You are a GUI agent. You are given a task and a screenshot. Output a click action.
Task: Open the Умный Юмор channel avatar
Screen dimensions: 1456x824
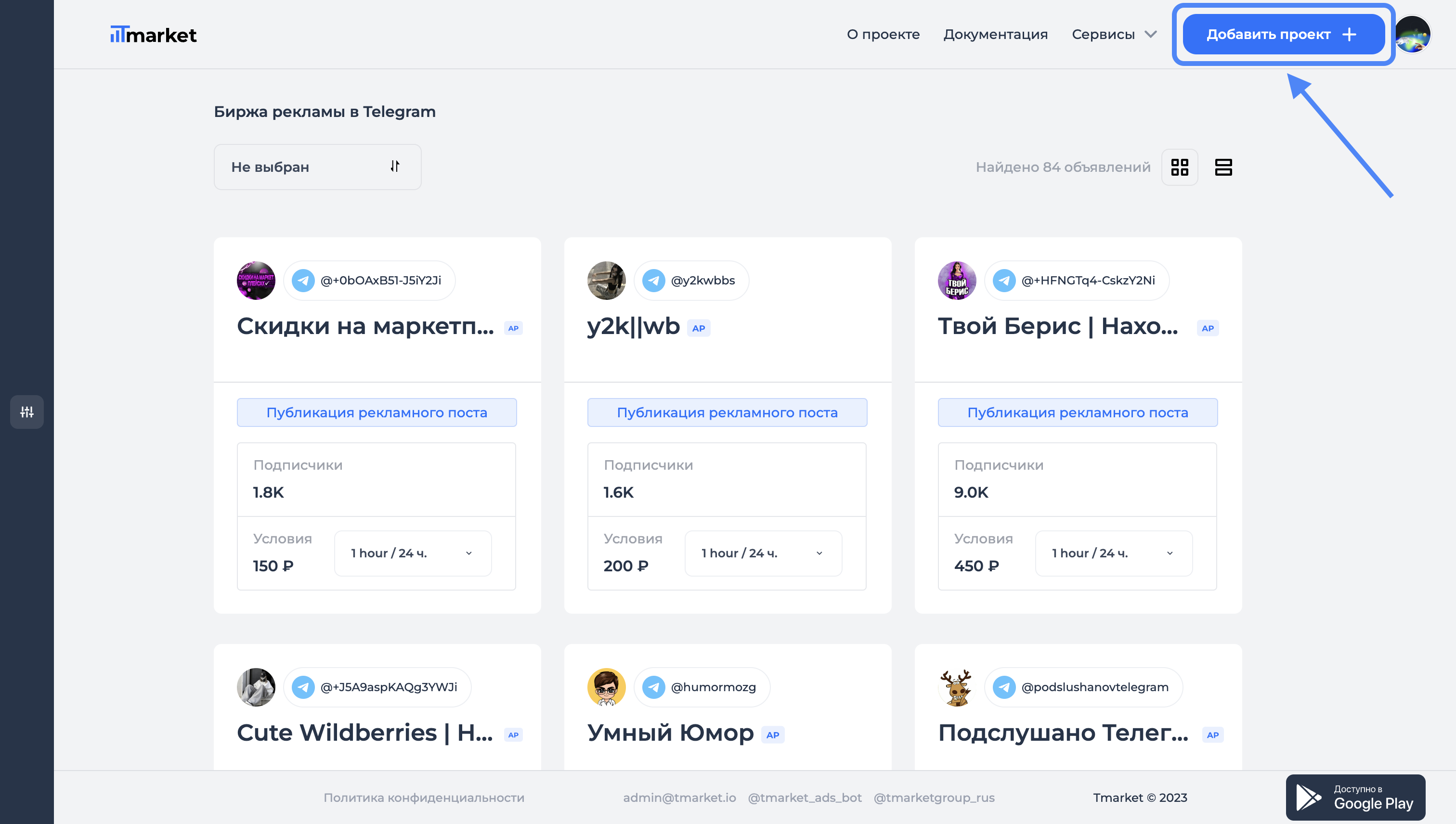pos(606,687)
